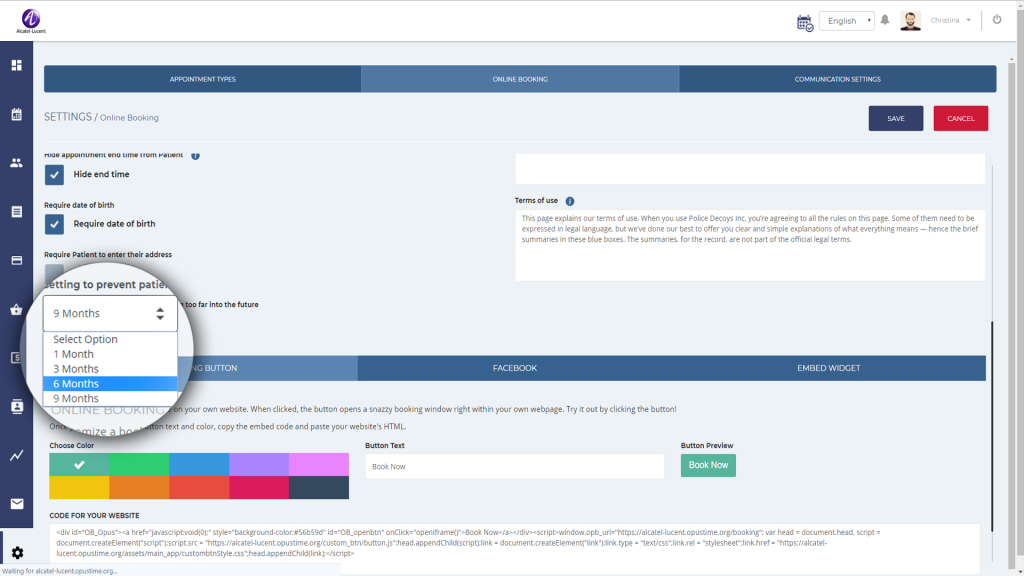Image resolution: width=1024 pixels, height=576 pixels.
Task: Choose the bright green color swatch
Action: (x=139, y=464)
